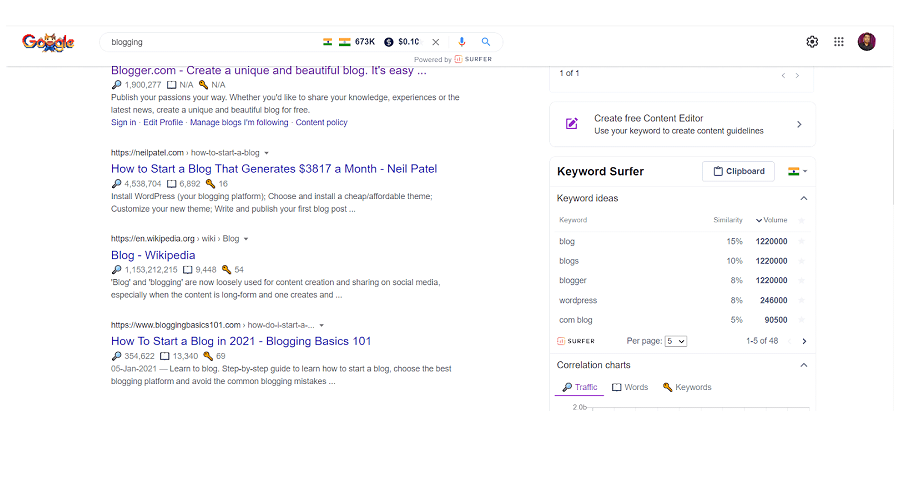The width and height of the screenshot is (924, 485).
Task: Click keyword key icon beside 16
Action: click(x=210, y=184)
